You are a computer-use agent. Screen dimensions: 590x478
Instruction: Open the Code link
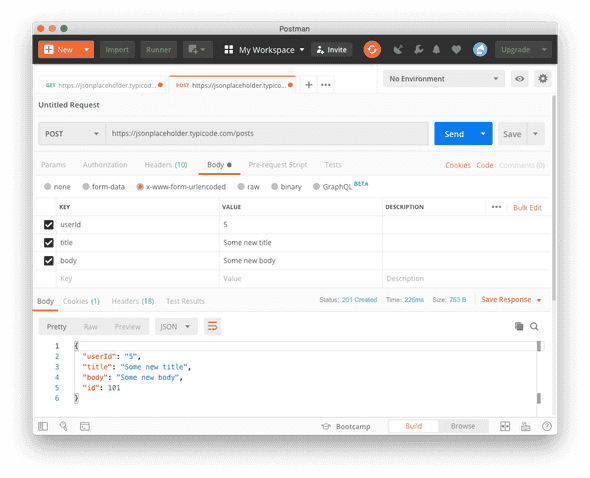pos(485,165)
